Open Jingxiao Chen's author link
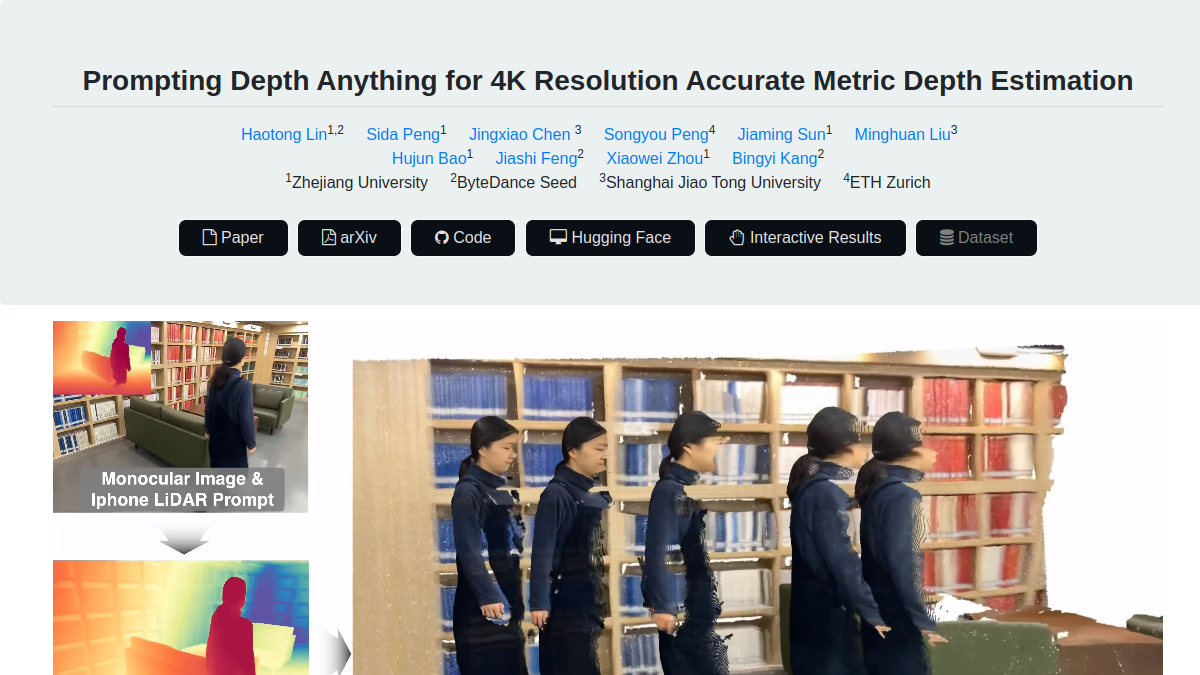This screenshot has width=1200, height=675. coord(520,134)
